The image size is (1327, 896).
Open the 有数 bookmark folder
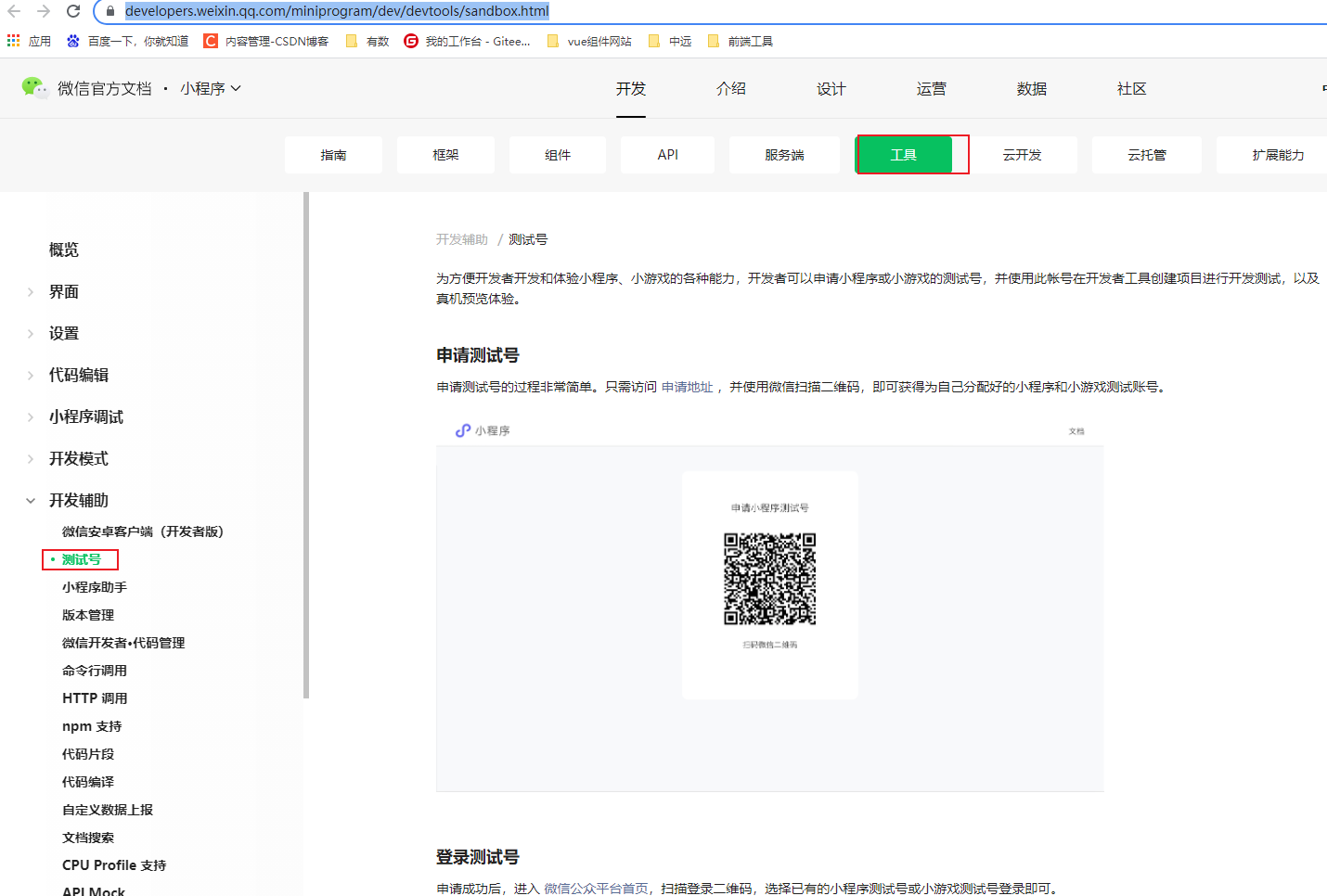coord(367,41)
